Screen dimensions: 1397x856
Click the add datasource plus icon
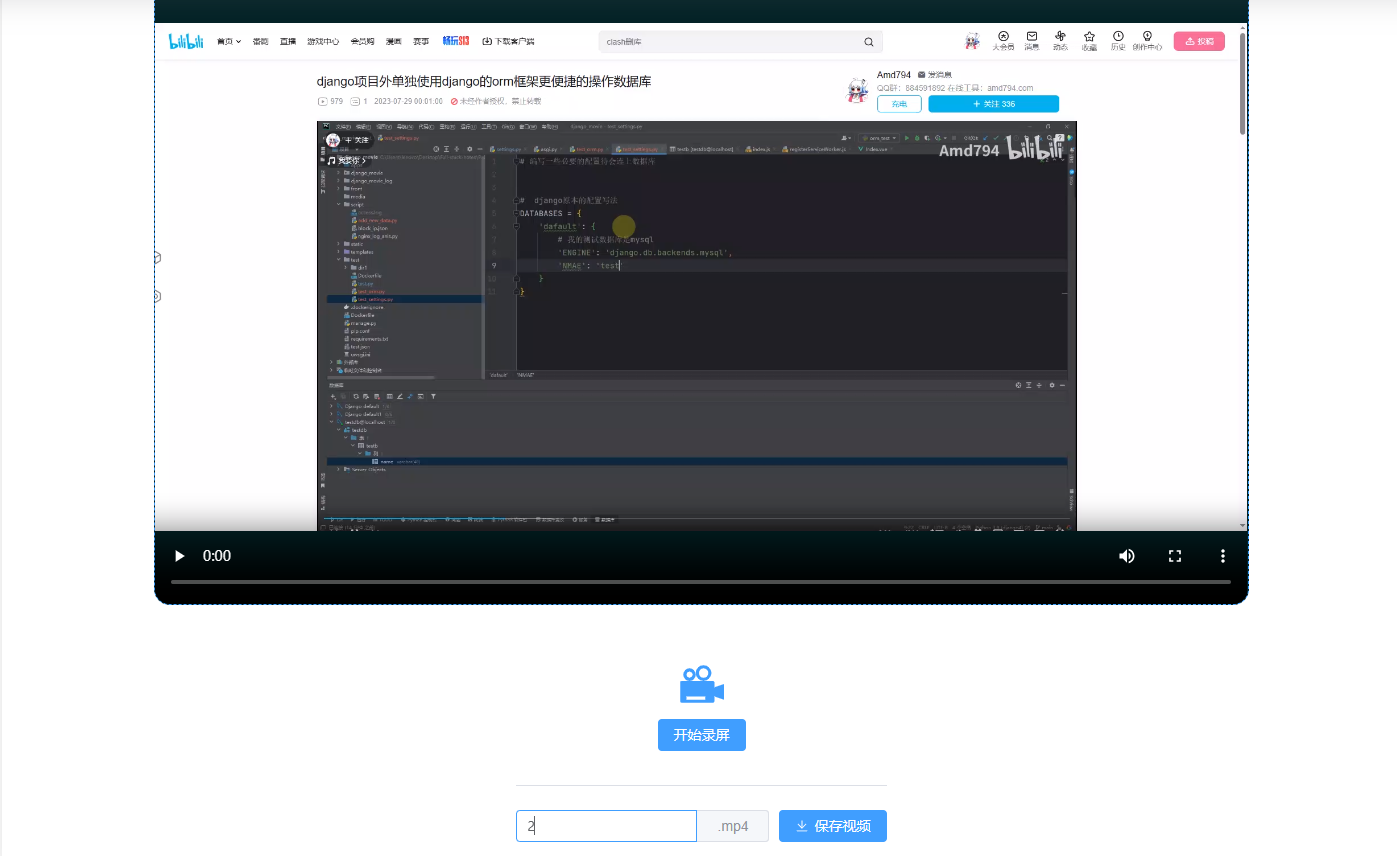tap(333, 397)
